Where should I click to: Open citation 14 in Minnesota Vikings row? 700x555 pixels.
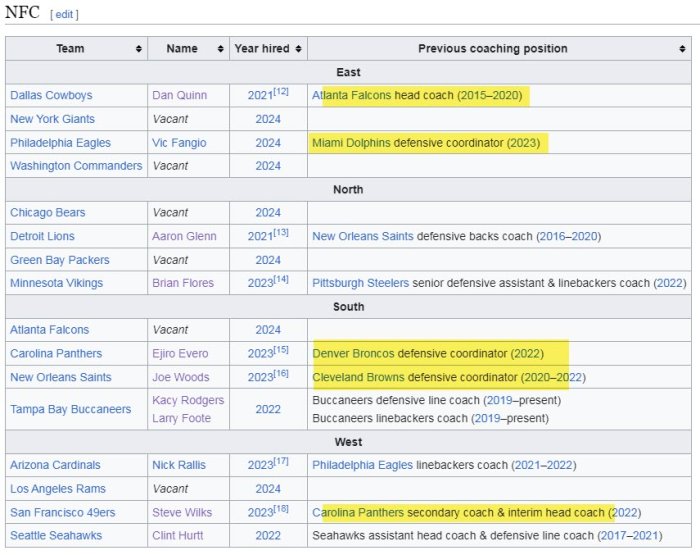(x=281, y=279)
